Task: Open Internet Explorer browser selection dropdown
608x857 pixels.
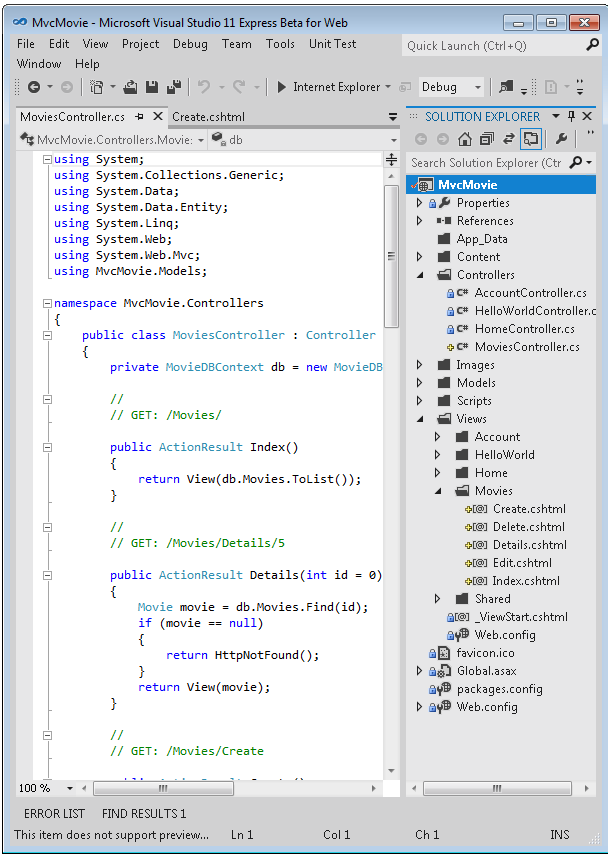Action: [388, 87]
